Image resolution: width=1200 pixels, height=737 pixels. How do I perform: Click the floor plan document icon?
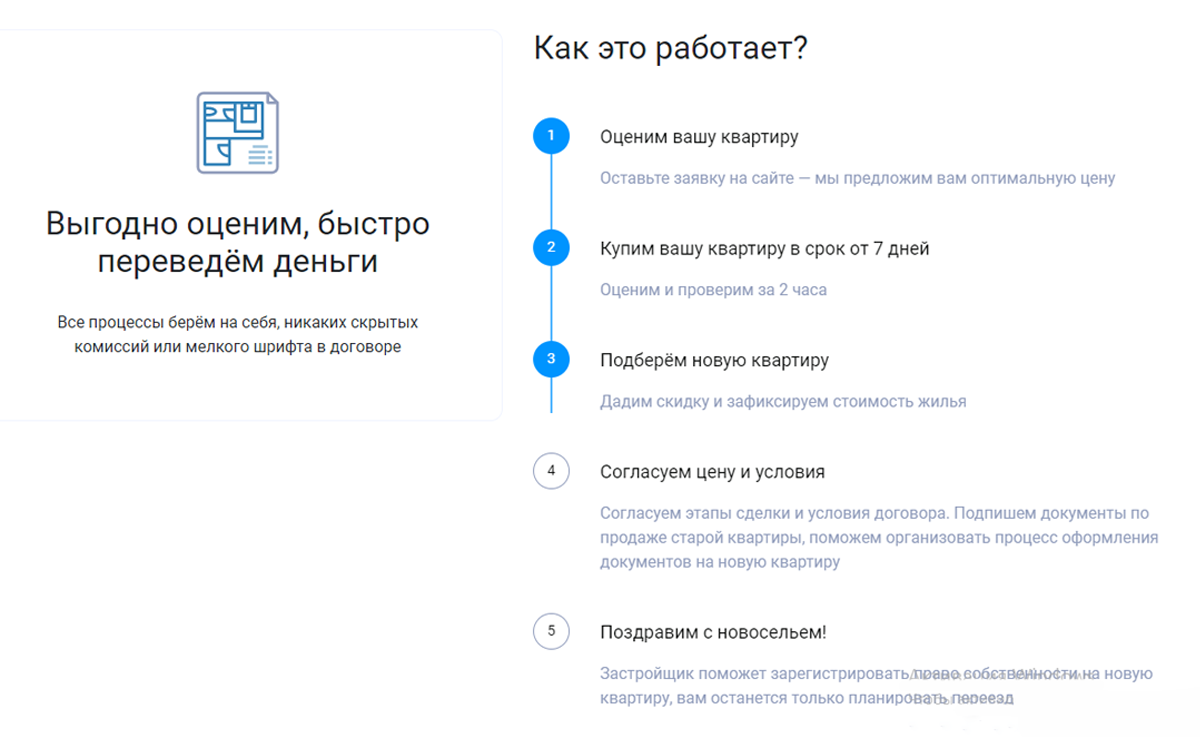(x=235, y=132)
